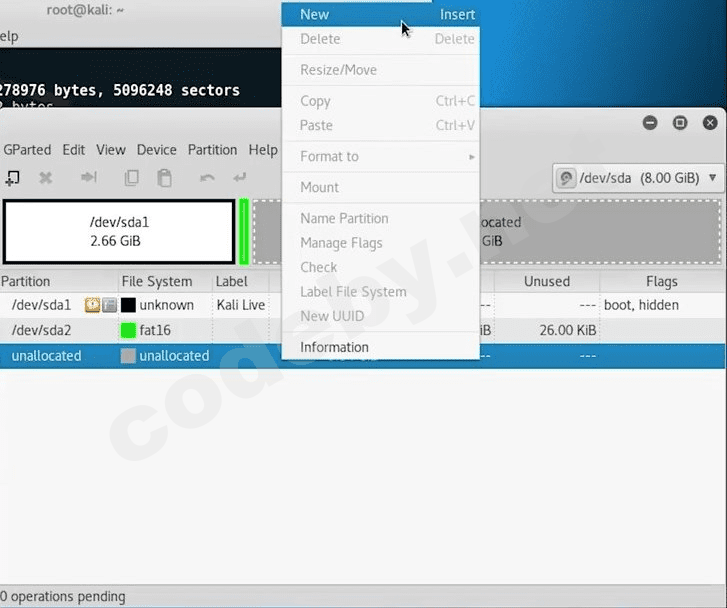Click the boot, hidden flags cell
The width and height of the screenshot is (727, 608).
pos(641,305)
